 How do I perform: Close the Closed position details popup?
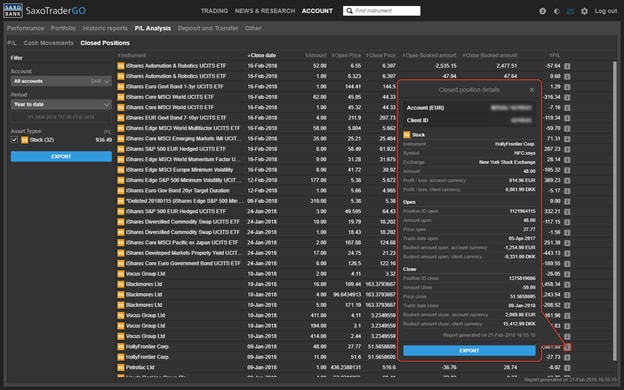pyautogui.click(x=532, y=90)
